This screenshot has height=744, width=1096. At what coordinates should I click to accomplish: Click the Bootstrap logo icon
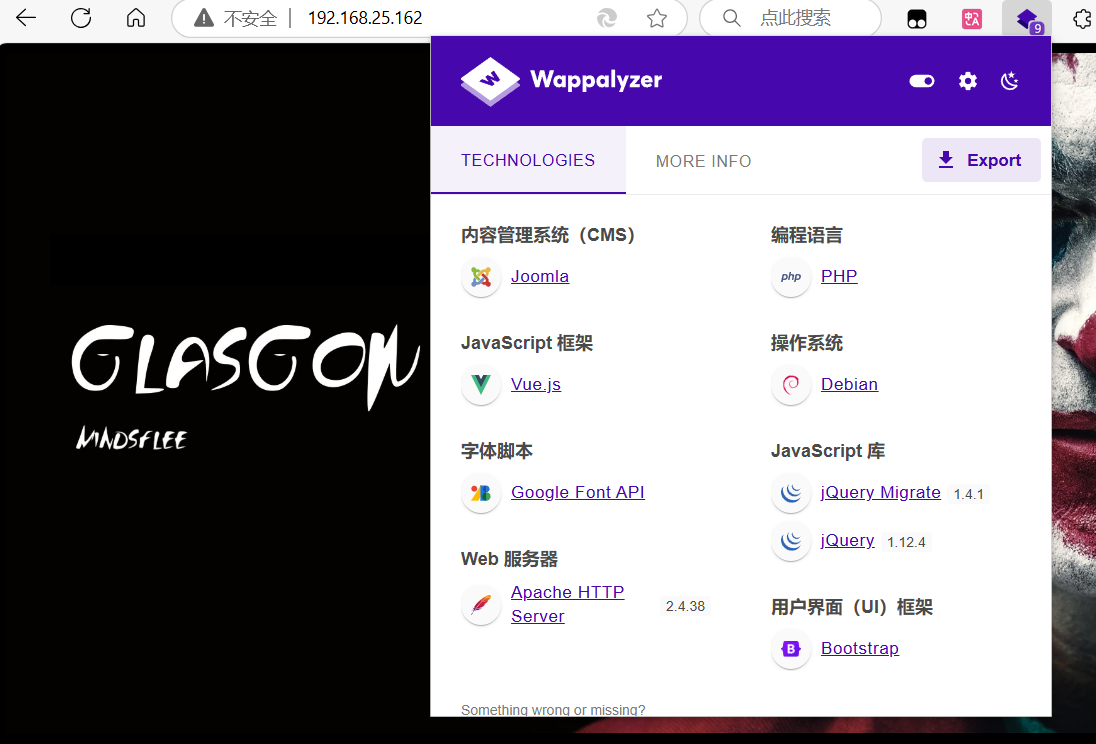point(791,649)
